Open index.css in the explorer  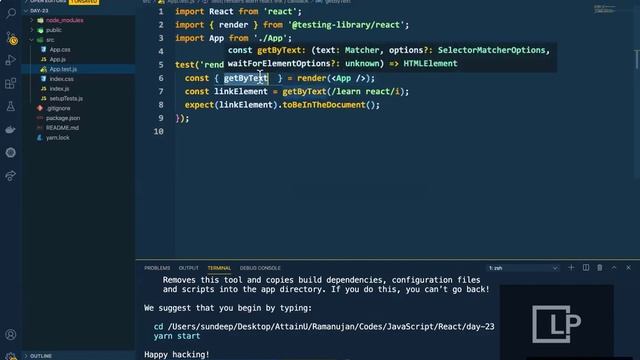(62, 79)
